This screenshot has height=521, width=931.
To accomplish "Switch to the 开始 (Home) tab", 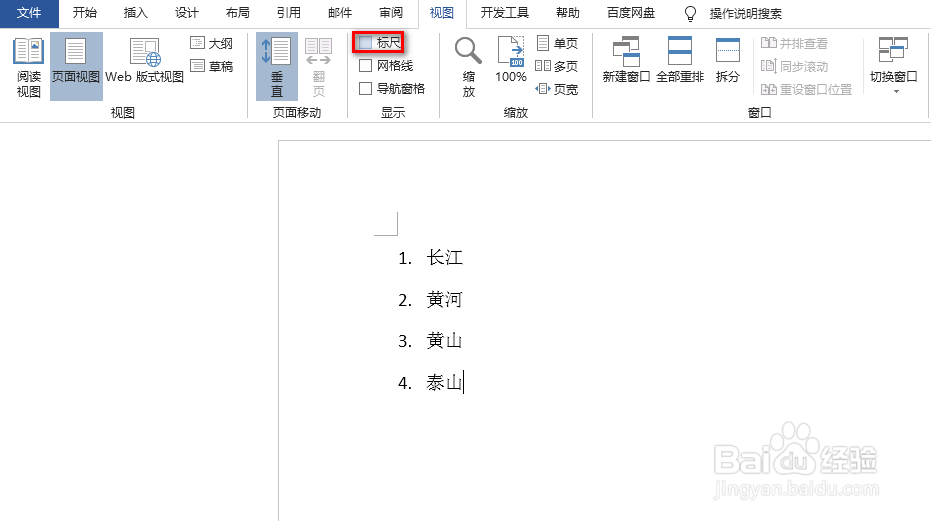I will click(x=85, y=13).
